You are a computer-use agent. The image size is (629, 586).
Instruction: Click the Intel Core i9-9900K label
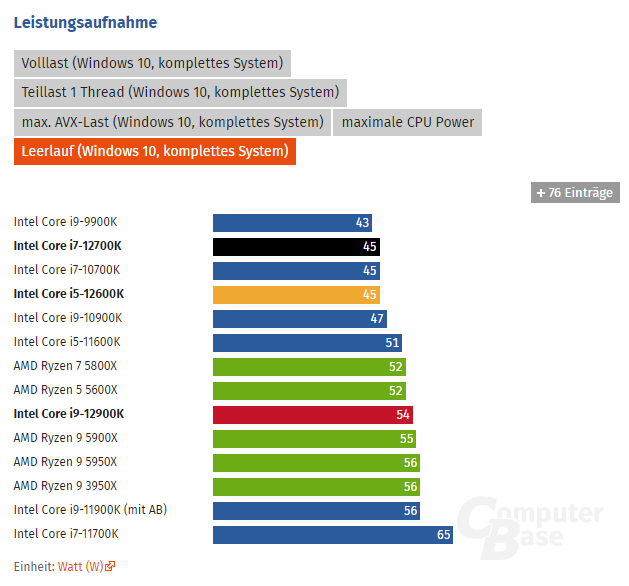65,222
